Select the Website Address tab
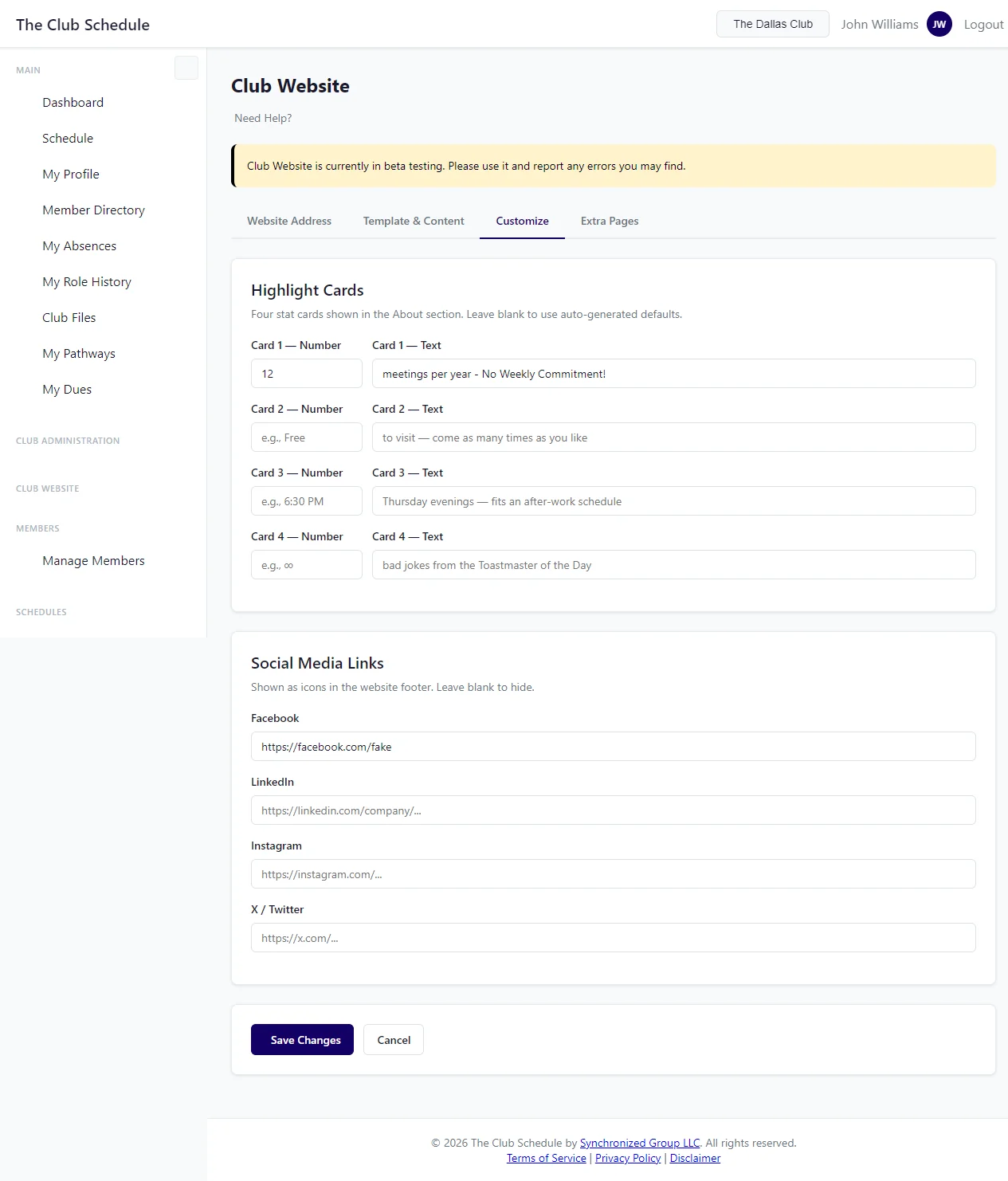The width and height of the screenshot is (1008, 1181). coord(288,221)
